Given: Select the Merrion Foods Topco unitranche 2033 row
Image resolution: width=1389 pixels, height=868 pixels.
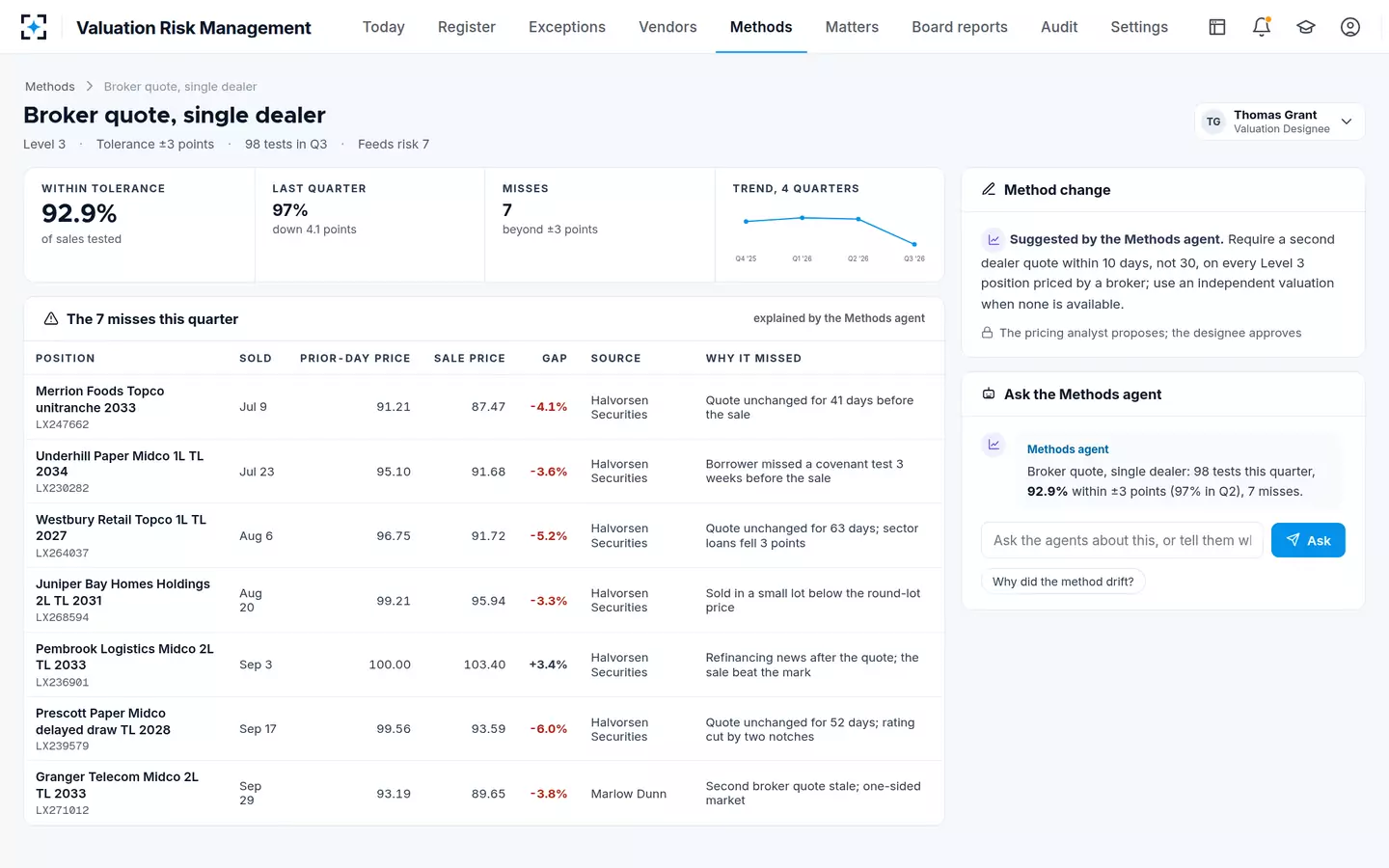Looking at the screenshot, I should tap(484, 407).
